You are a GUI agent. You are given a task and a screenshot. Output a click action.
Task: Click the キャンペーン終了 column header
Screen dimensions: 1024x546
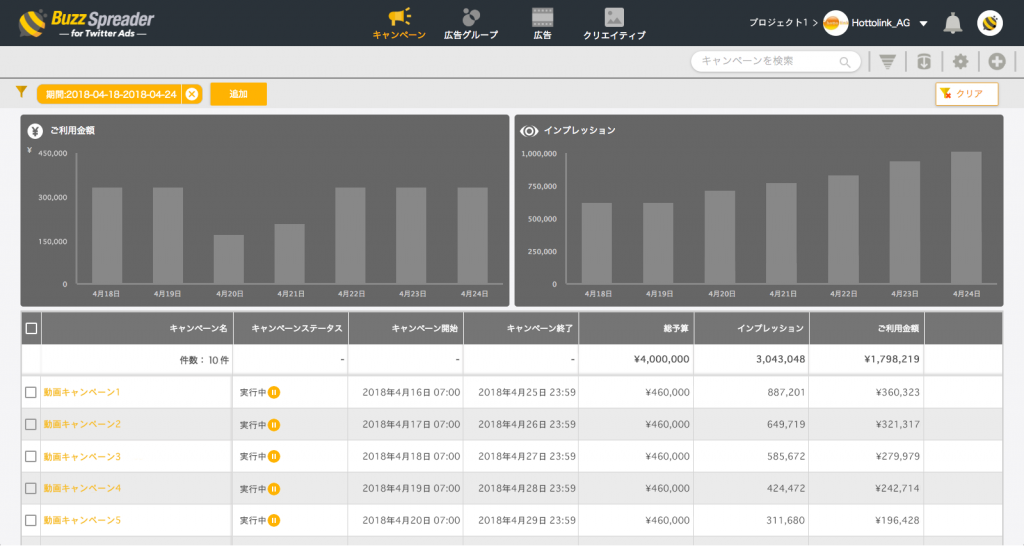(x=521, y=329)
